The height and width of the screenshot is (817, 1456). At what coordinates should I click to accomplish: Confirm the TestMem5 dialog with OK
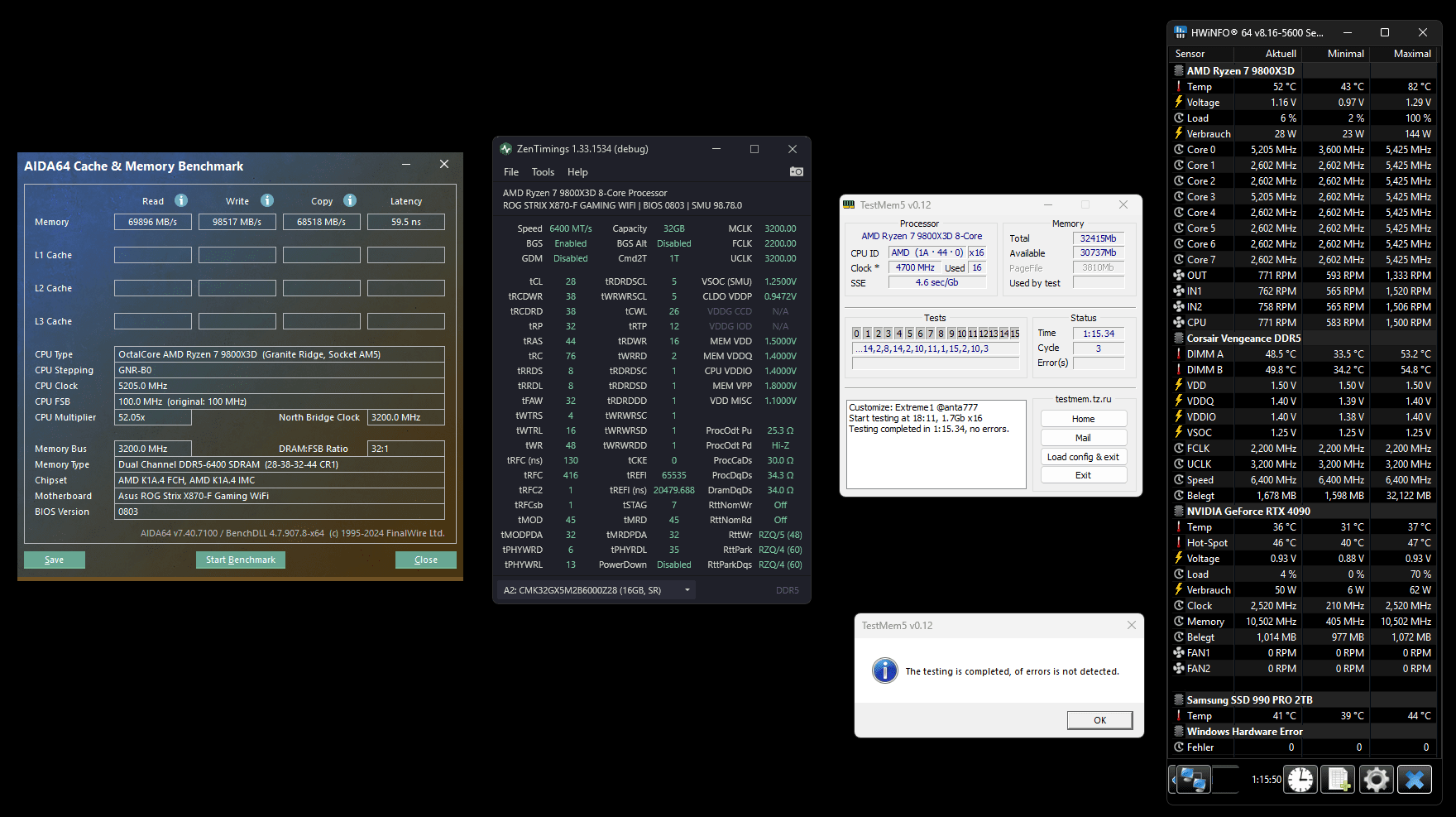(x=1099, y=720)
